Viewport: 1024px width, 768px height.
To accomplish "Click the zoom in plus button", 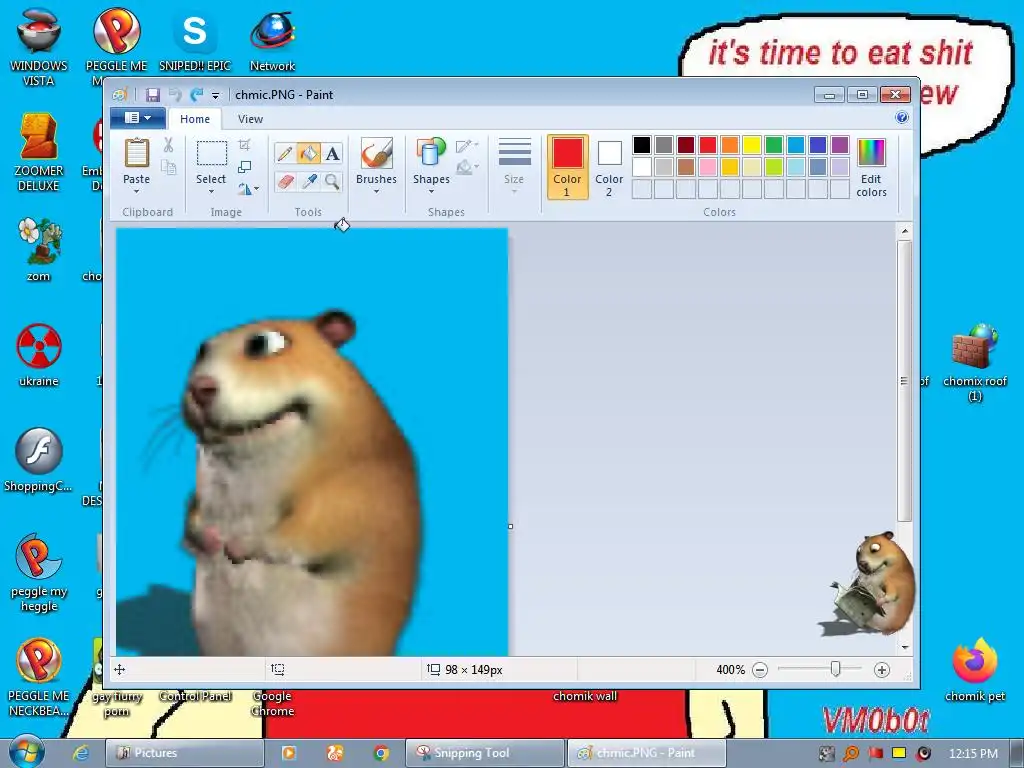I will (882, 670).
